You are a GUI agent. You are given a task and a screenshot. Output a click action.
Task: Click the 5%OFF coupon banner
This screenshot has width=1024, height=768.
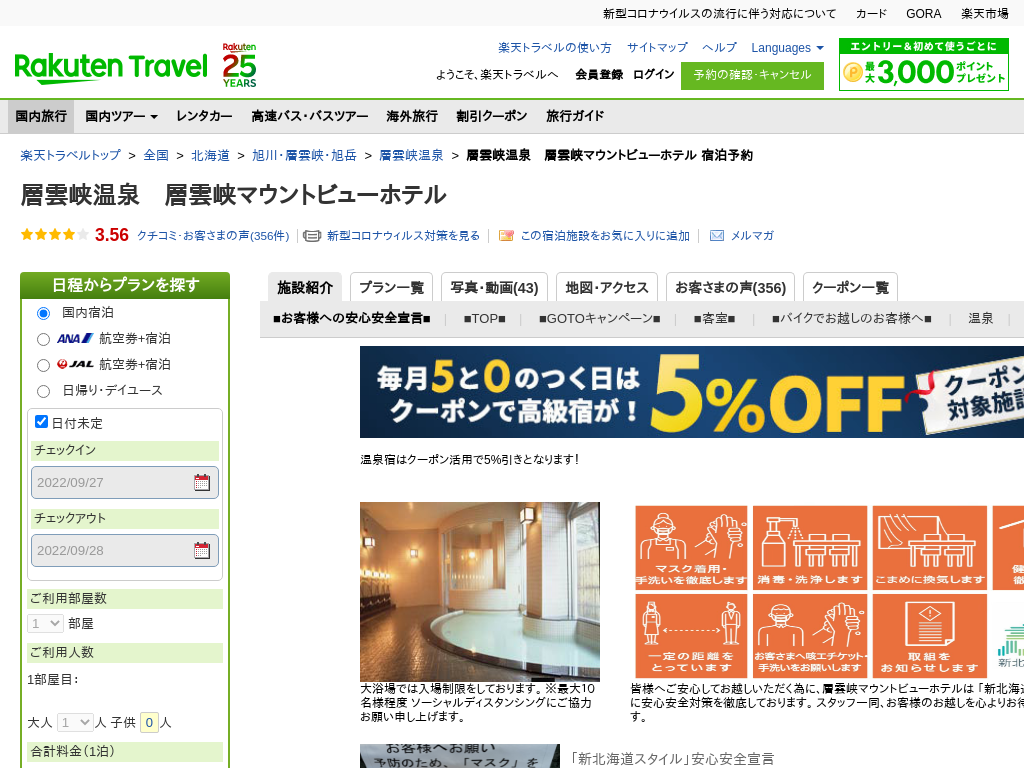pyautogui.click(x=692, y=392)
